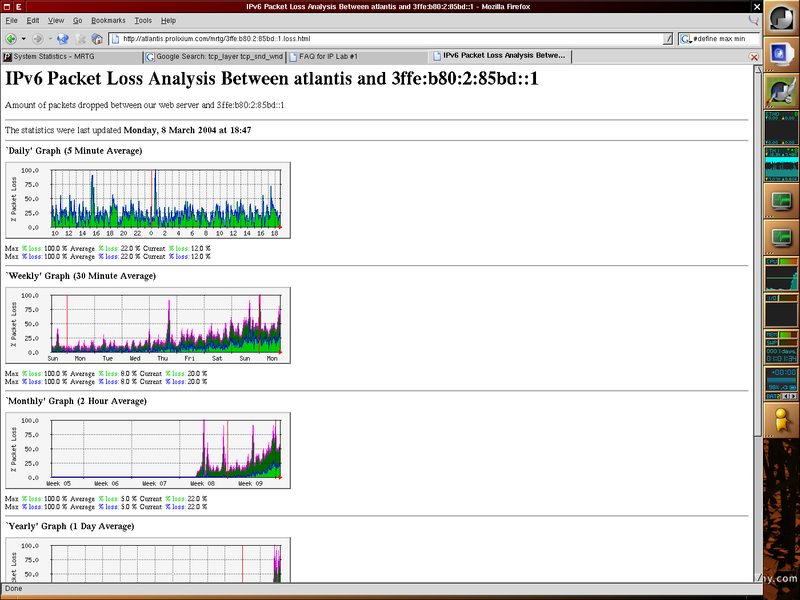This screenshot has height=600, width=800.
Task: Open the Go menu
Action: click(x=78, y=20)
